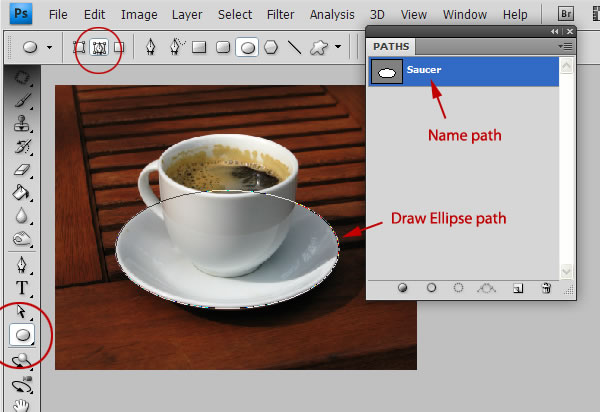Open the Ellipse tool preset picker arrow
600x412 pixels.
[x=49, y=47]
